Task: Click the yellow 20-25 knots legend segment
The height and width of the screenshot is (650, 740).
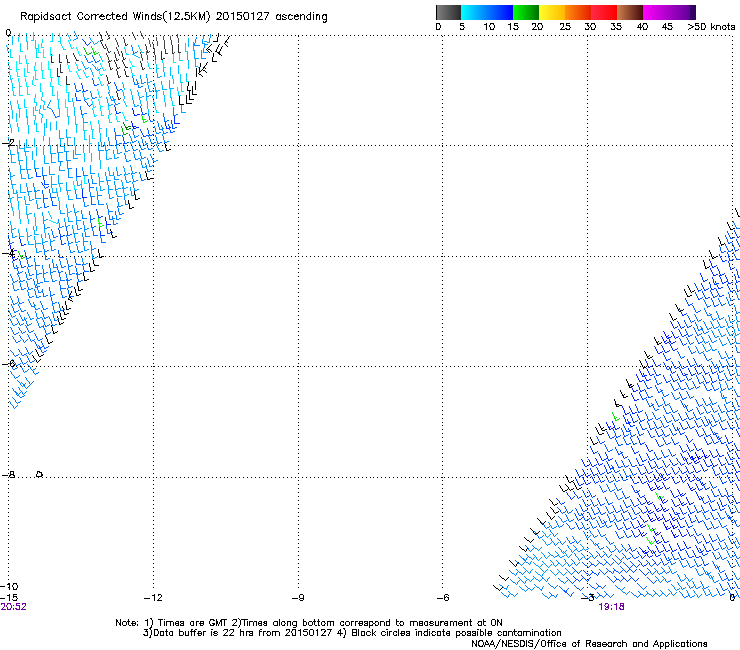Action: (x=552, y=12)
